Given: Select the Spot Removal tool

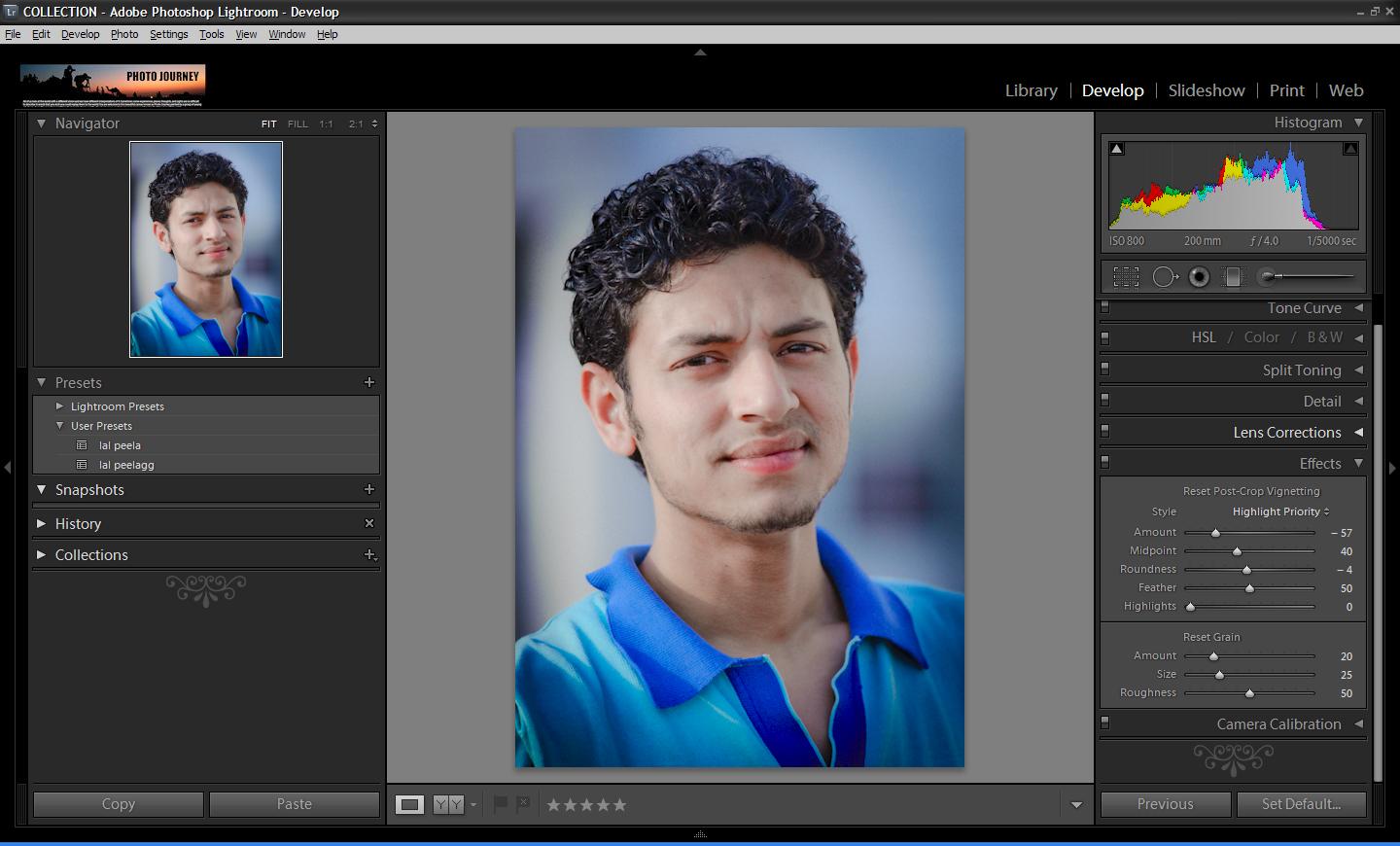Looking at the screenshot, I should click(x=1164, y=277).
